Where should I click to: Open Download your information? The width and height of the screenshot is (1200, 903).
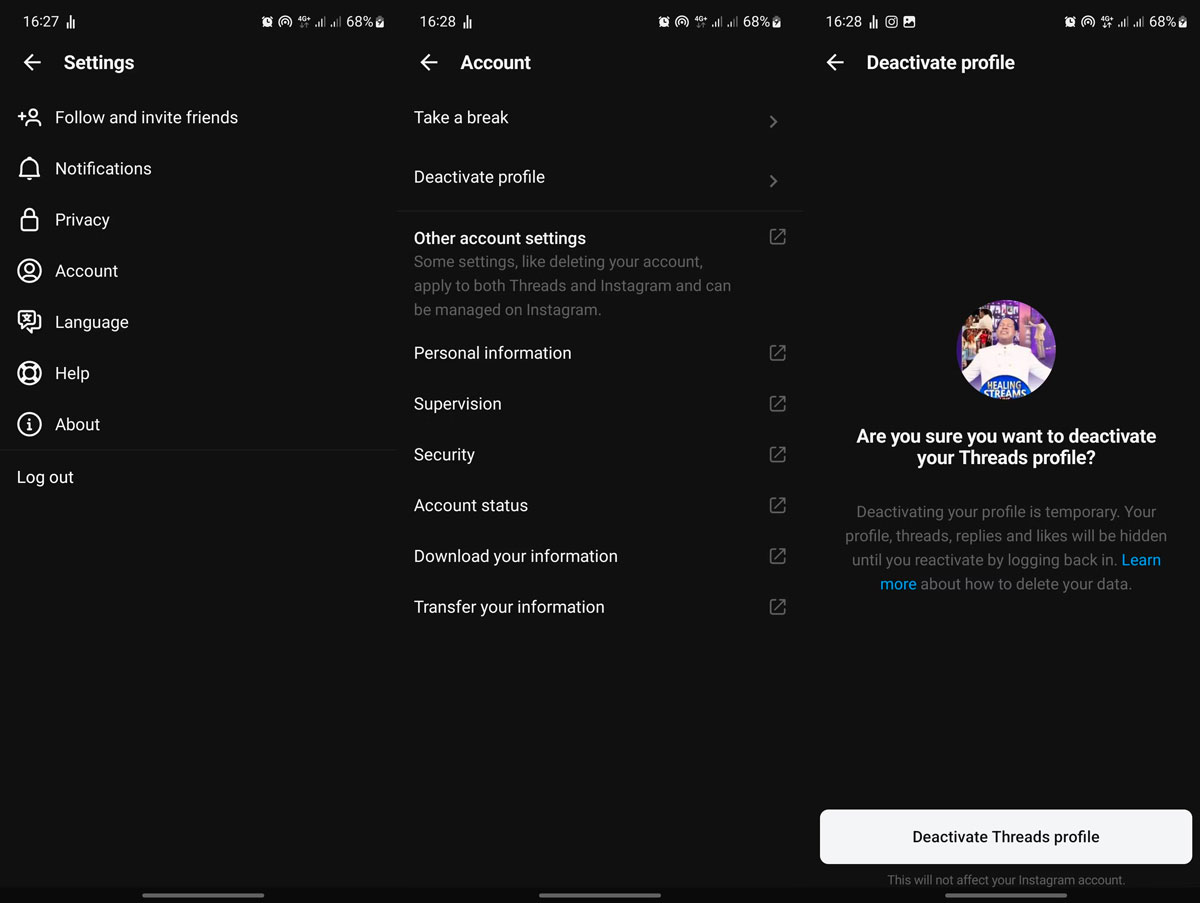tap(516, 556)
